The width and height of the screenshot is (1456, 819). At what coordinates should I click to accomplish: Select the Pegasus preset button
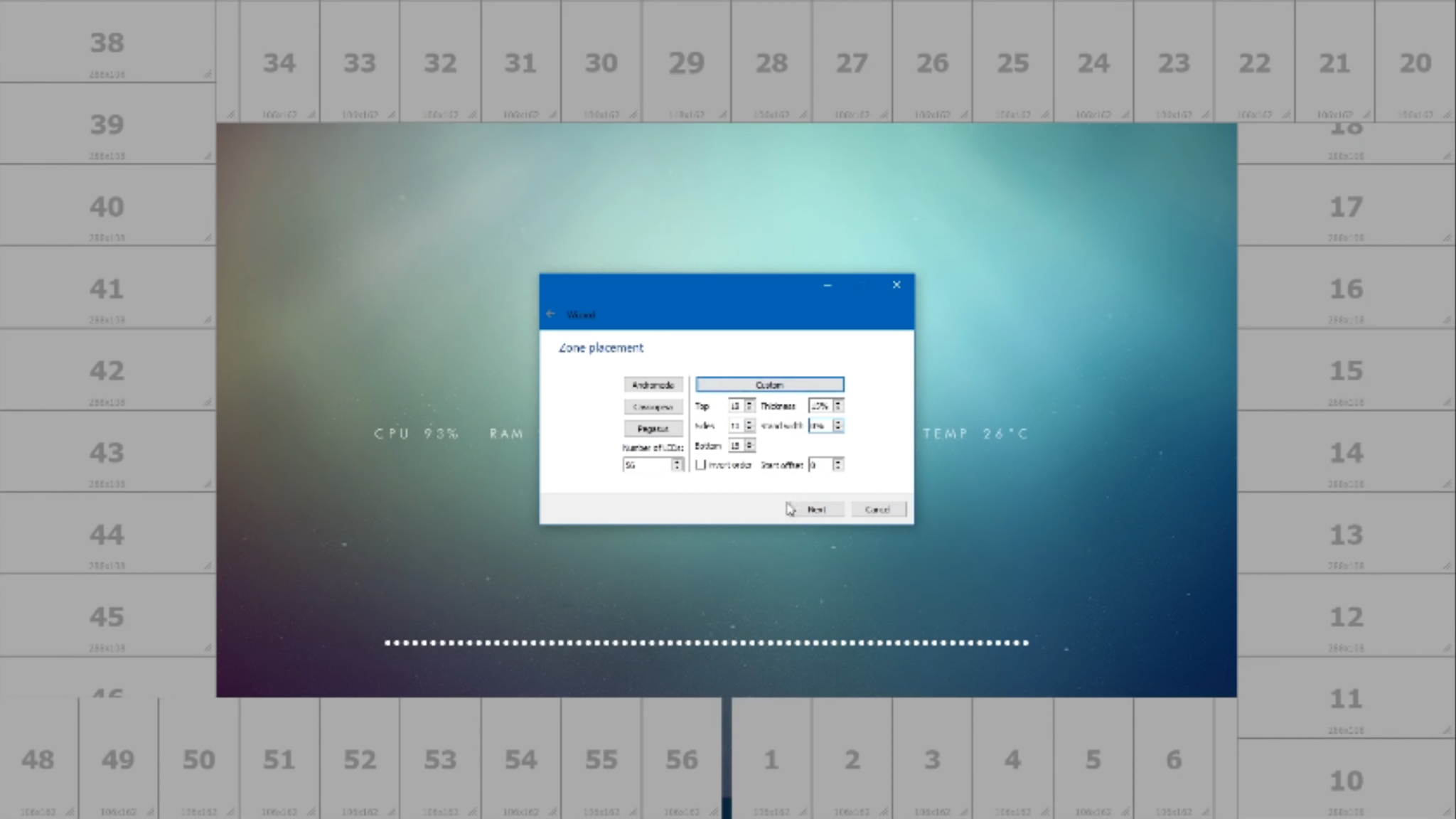(653, 429)
